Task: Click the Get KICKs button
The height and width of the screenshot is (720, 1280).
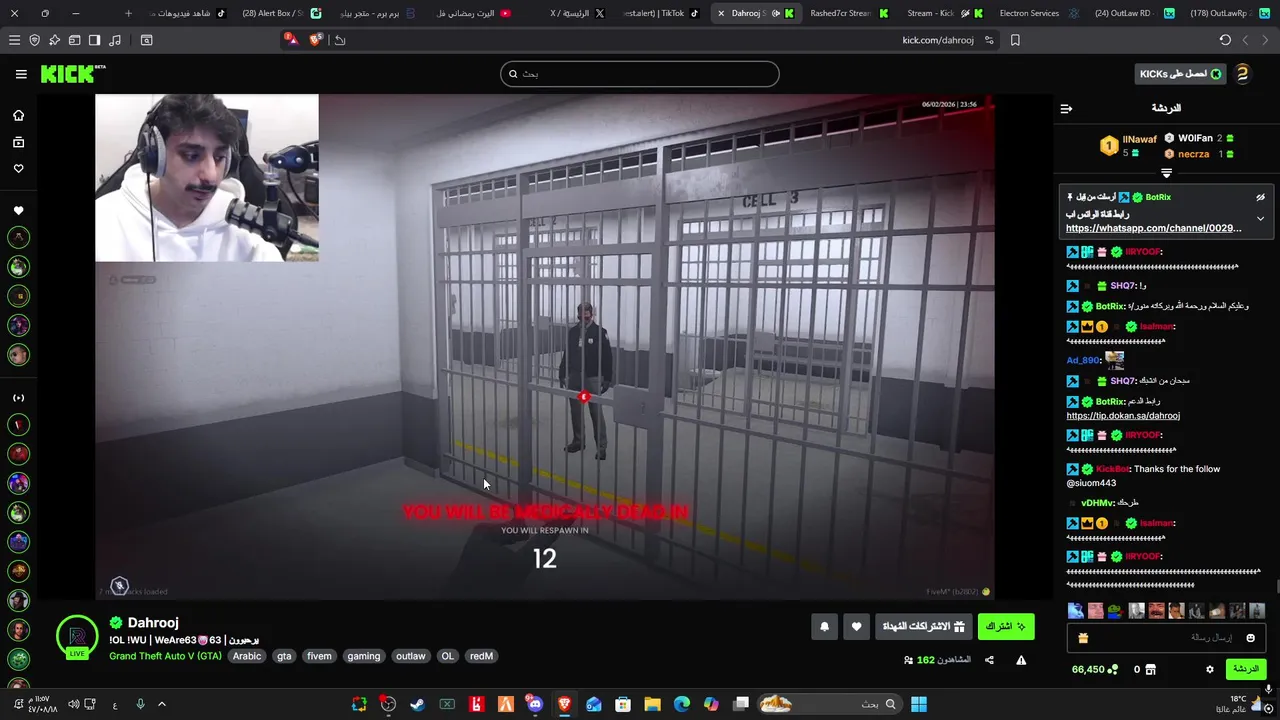Action: (x=1180, y=74)
